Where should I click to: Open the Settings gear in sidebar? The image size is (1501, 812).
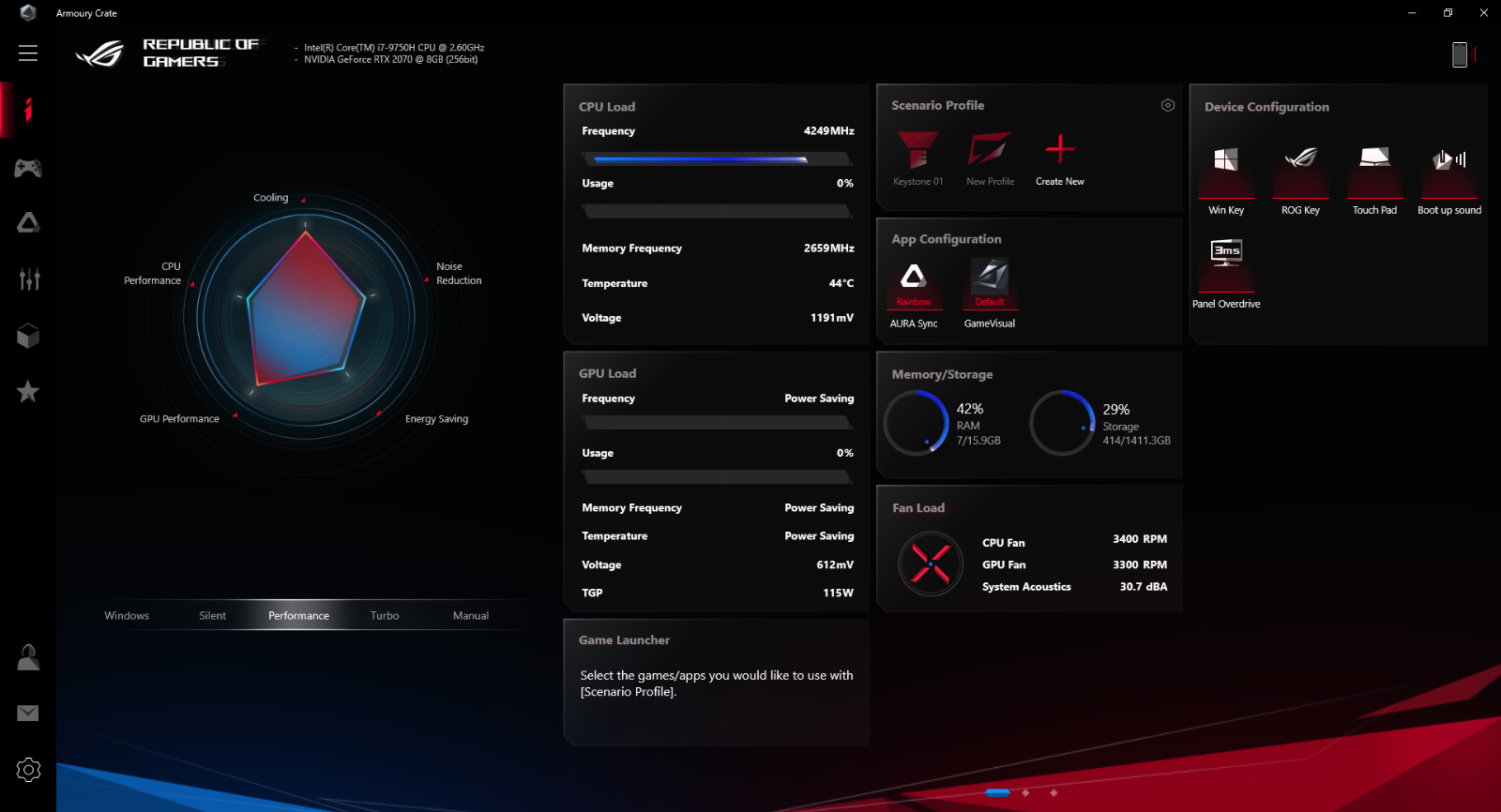click(x=28, y=770)
